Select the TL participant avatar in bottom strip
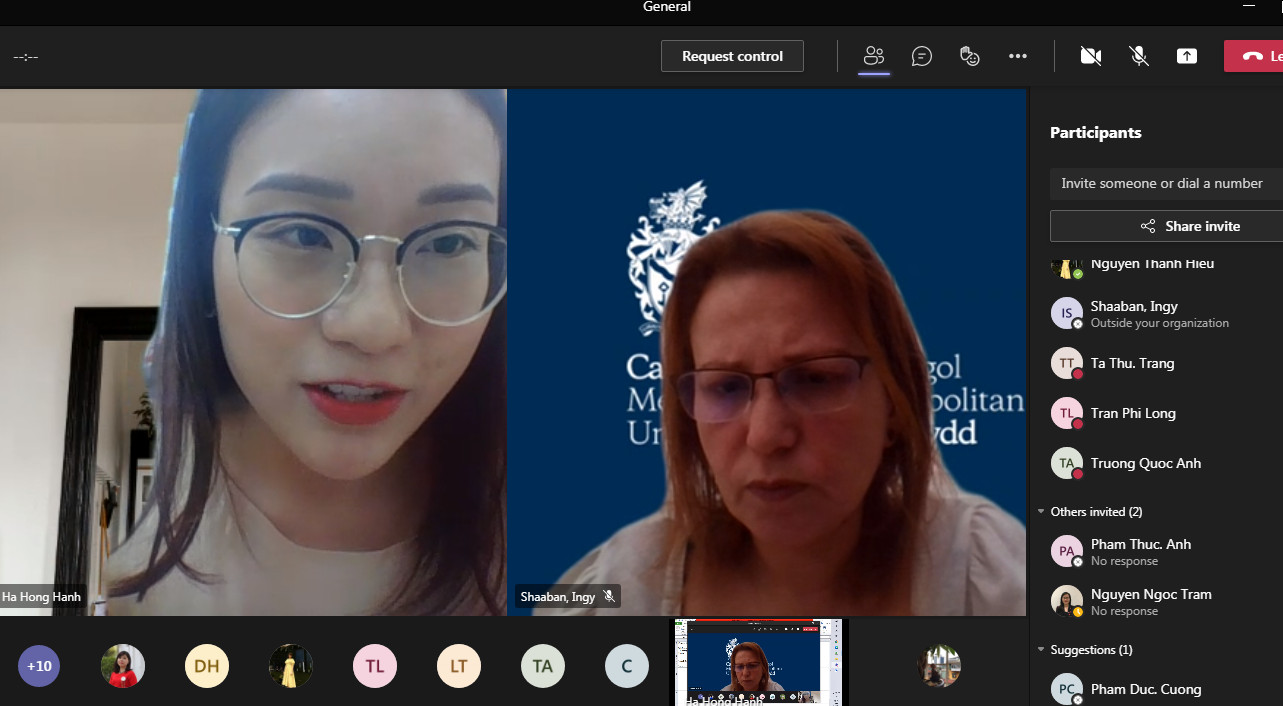The height and width of the screenshot is (706, 1283). coord(375,666)
